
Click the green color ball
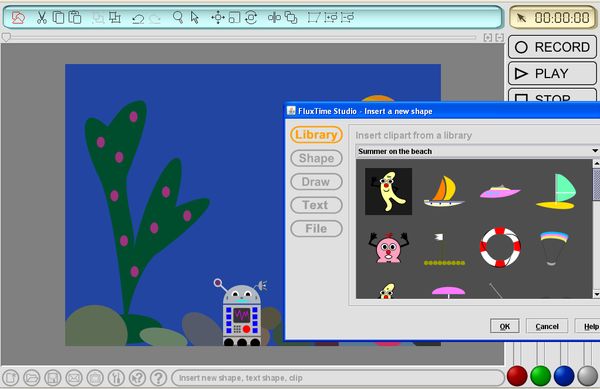coord(540,376)
